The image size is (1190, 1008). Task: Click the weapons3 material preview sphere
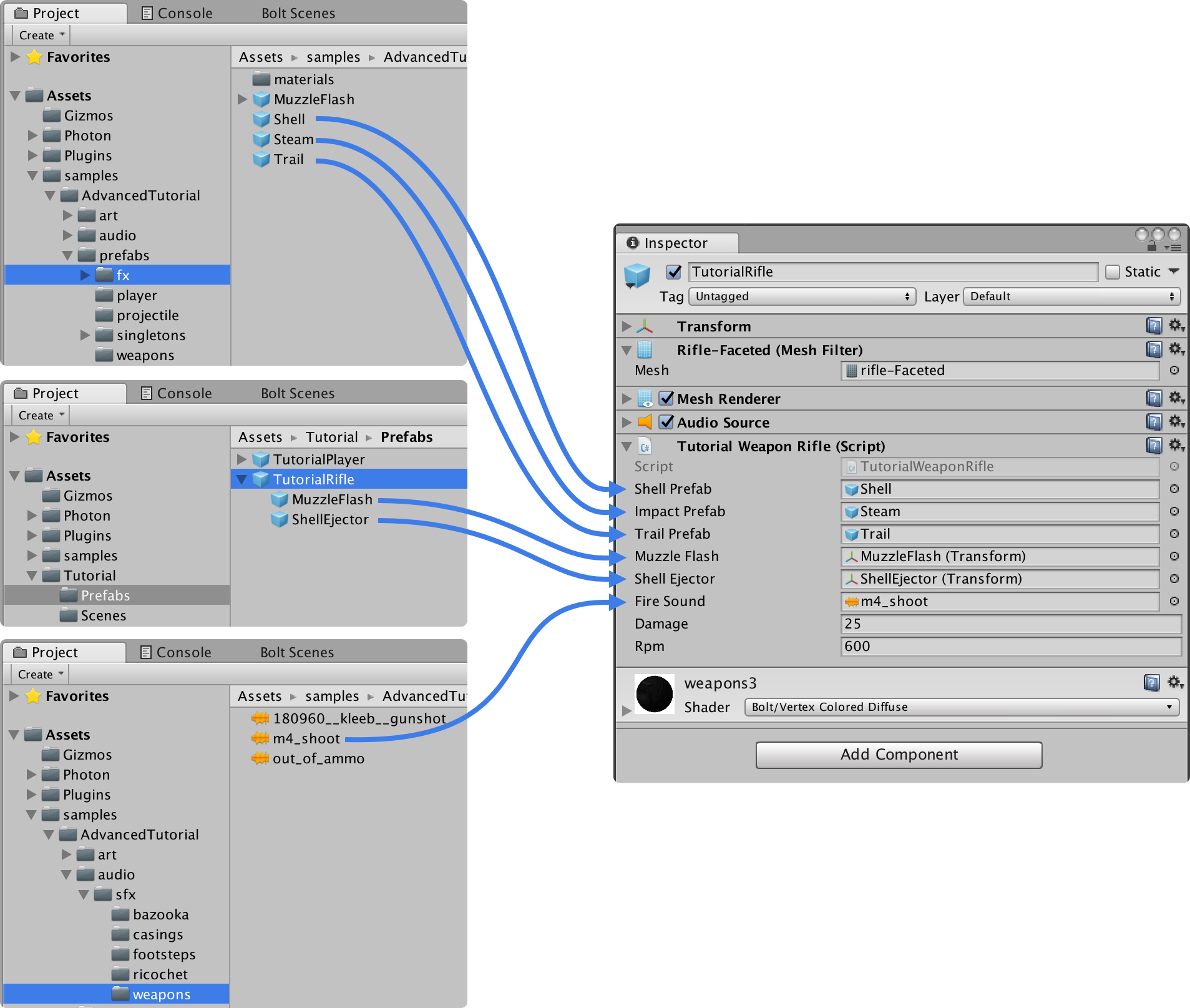tap(654, 693)
